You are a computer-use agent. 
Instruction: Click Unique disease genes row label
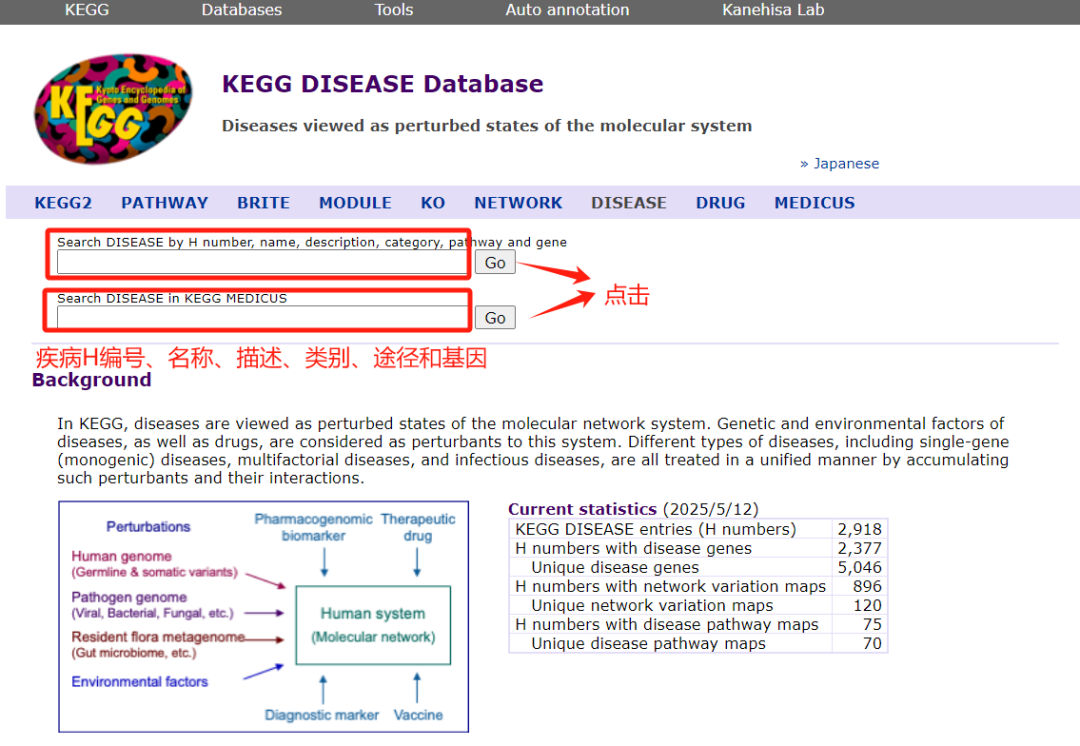[615, 568]
